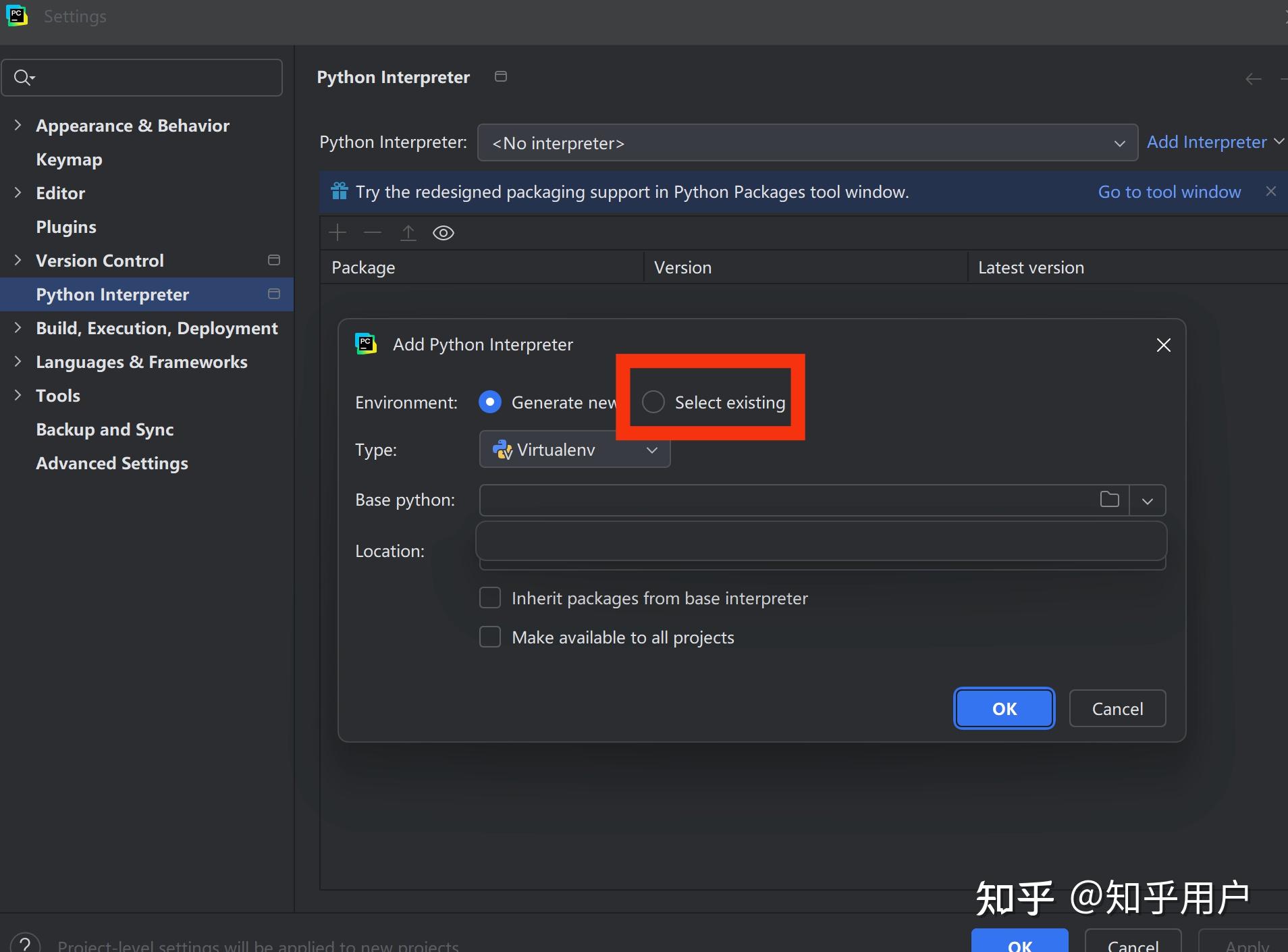Screen dimensions: 1288x952
Task: Expand the Editor settings section
Action: 18,192
